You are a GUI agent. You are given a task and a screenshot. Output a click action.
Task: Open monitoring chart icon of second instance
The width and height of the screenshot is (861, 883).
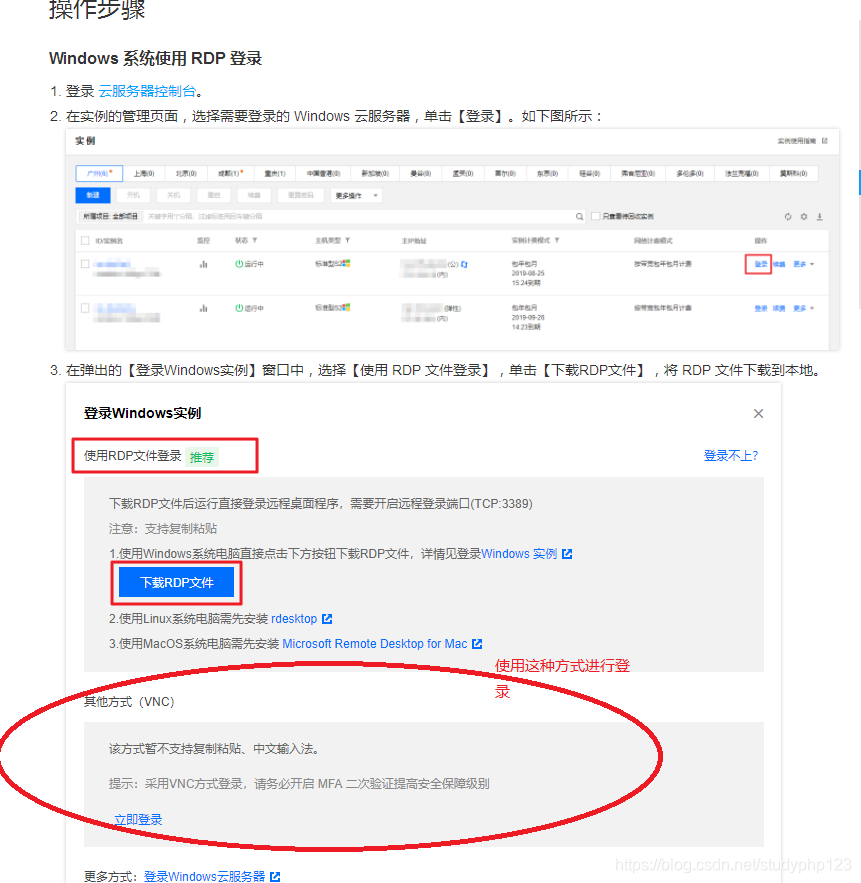click(203, 308)
